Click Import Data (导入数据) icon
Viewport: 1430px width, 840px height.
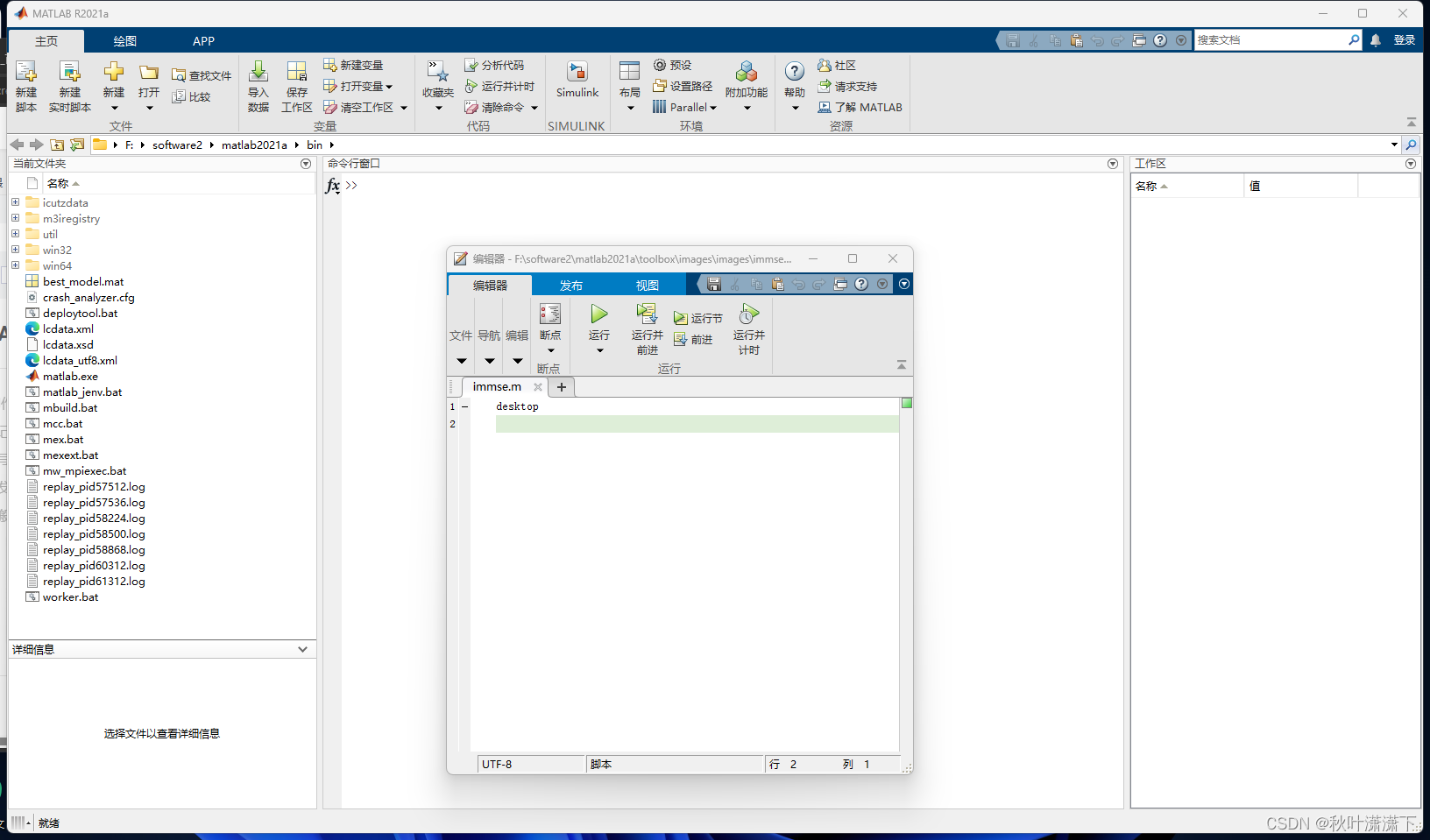[x=258, y=72]
